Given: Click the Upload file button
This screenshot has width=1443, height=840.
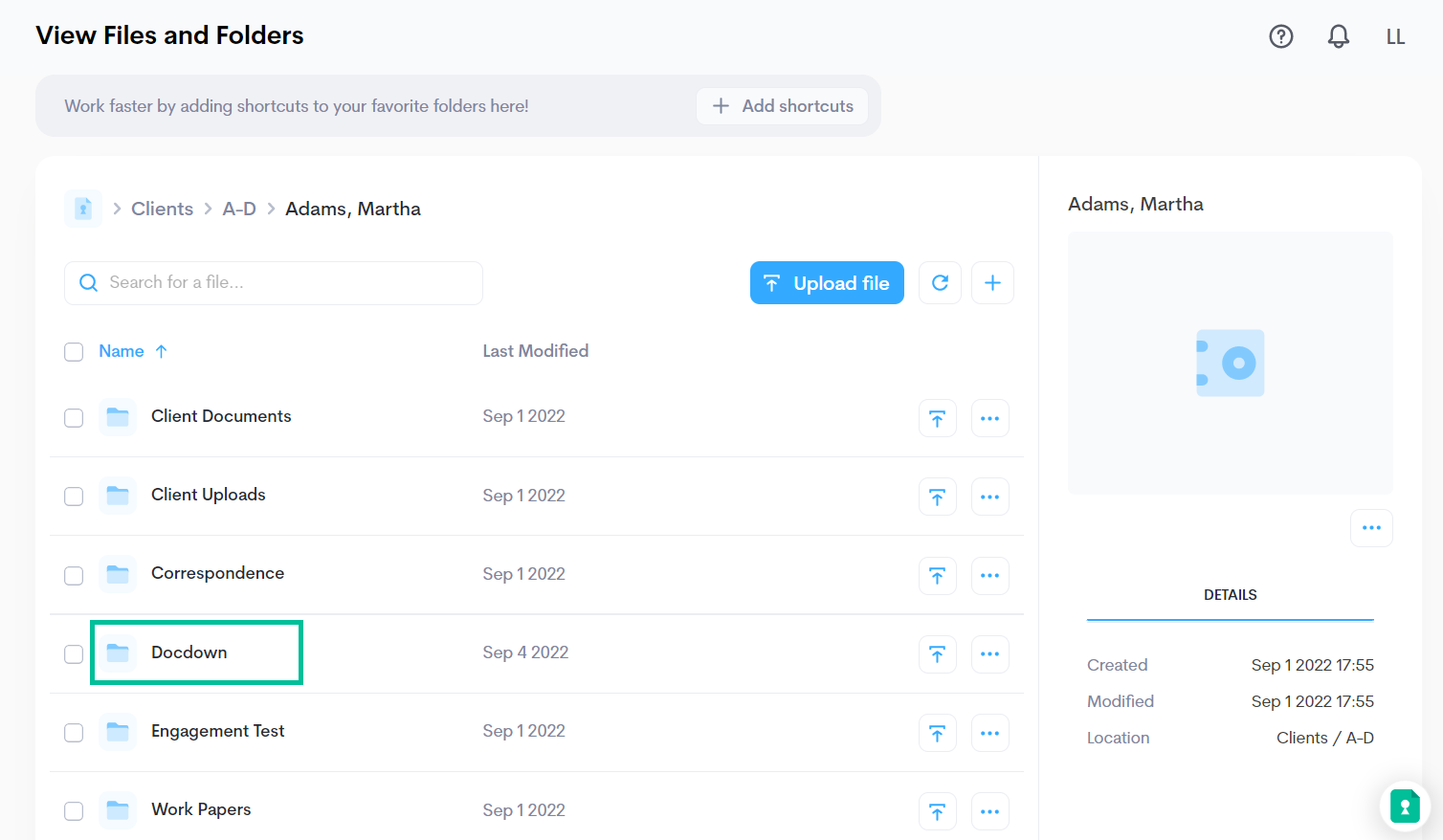Looking at the screenshot, I should coord(827,282).
